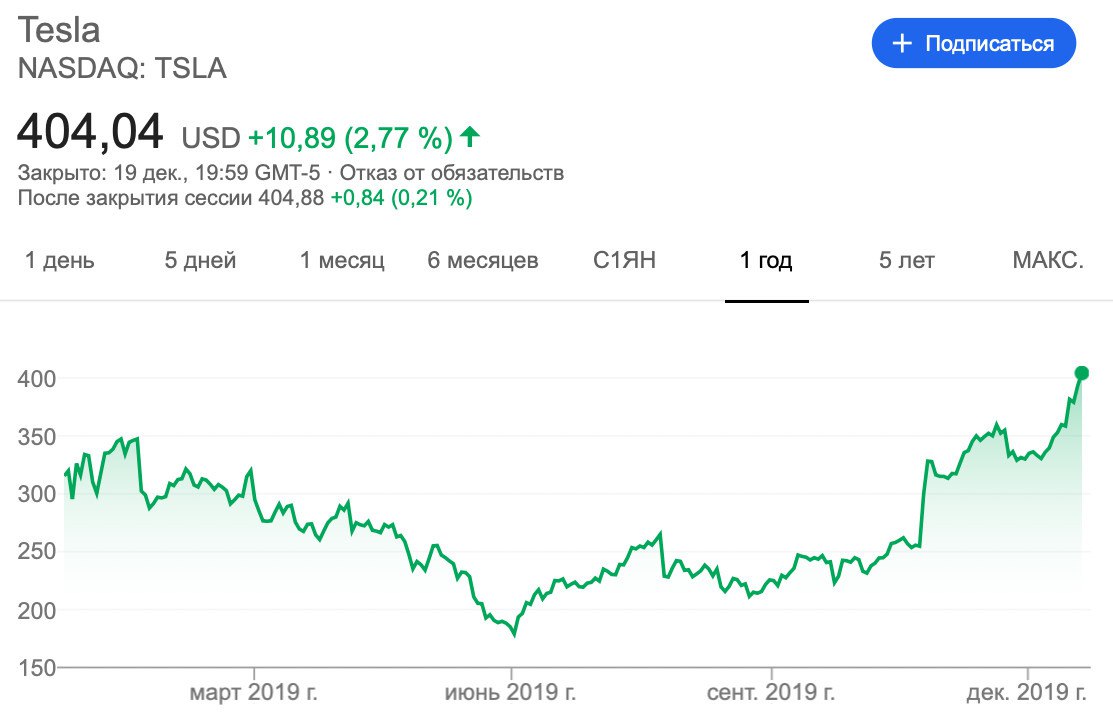The image size is (1113, 712).
Task: Open the МАКС. range tab
Action: click(1048, 261)
